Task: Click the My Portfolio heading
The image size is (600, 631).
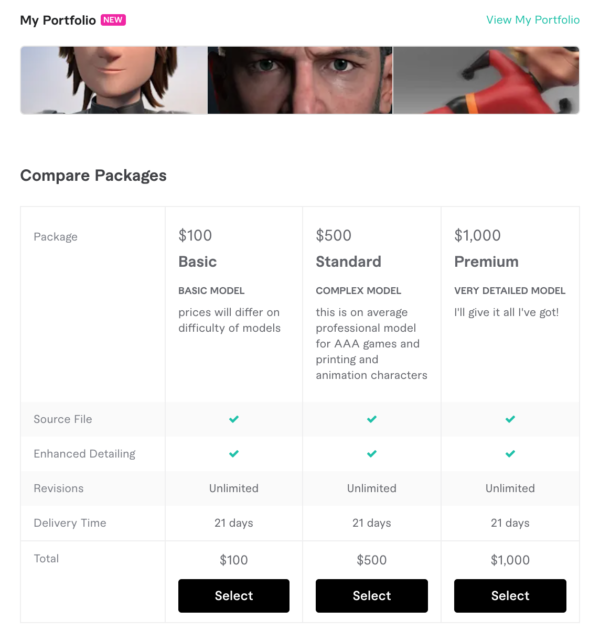Action: tap(58, 20)
